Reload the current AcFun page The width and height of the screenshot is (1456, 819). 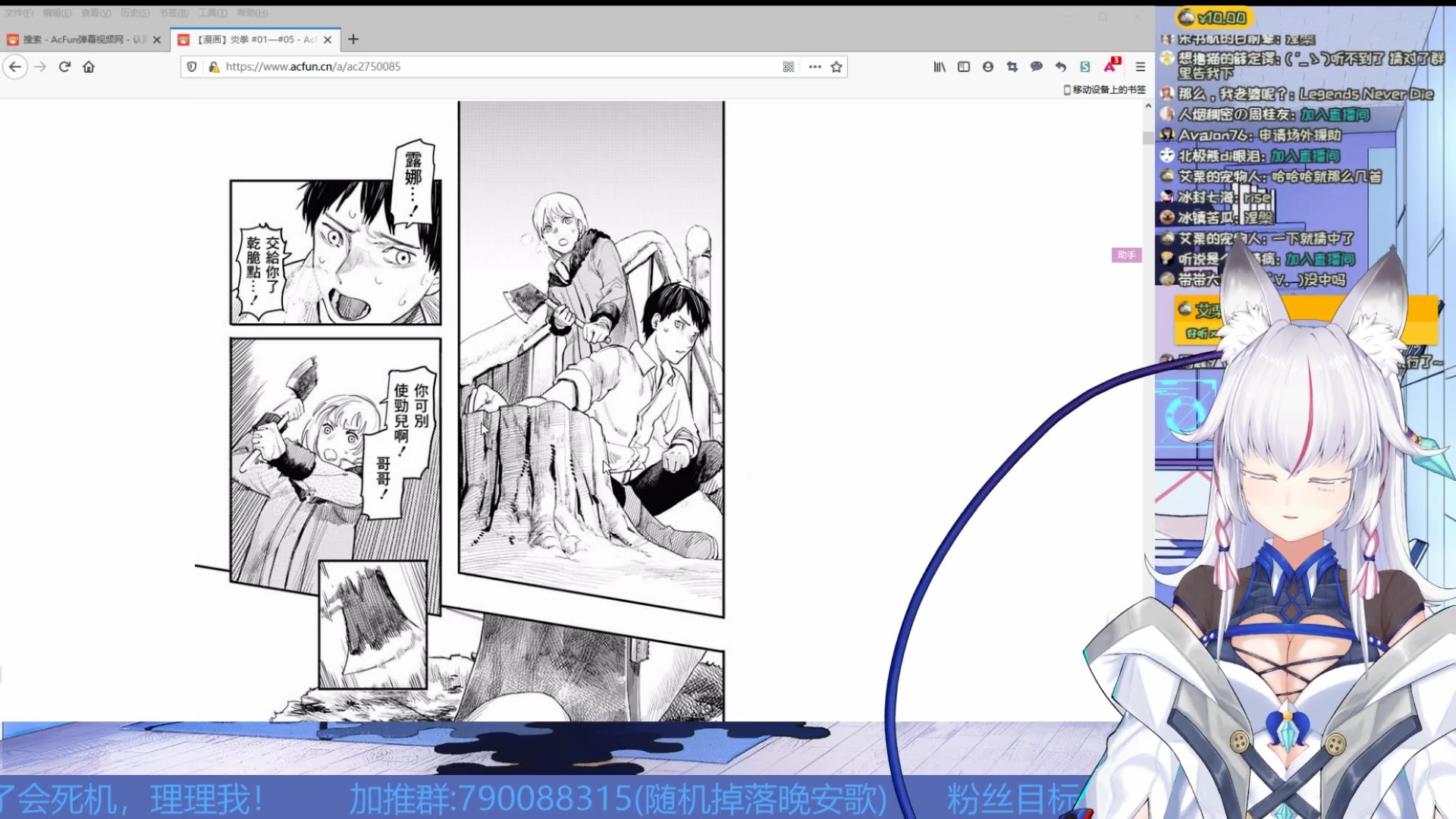pyautogui.click(x=64, y=67)
